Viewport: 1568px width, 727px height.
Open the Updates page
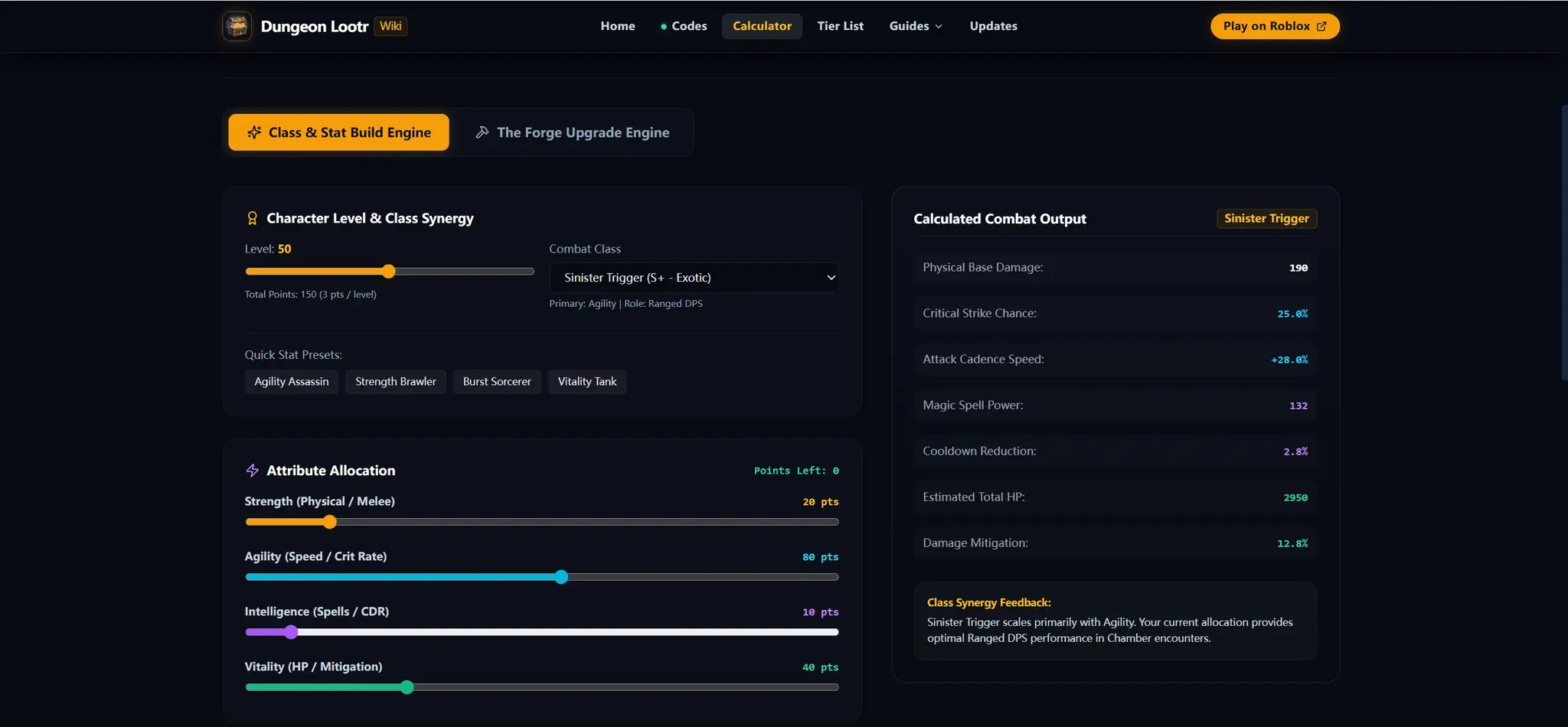point(993,26)
